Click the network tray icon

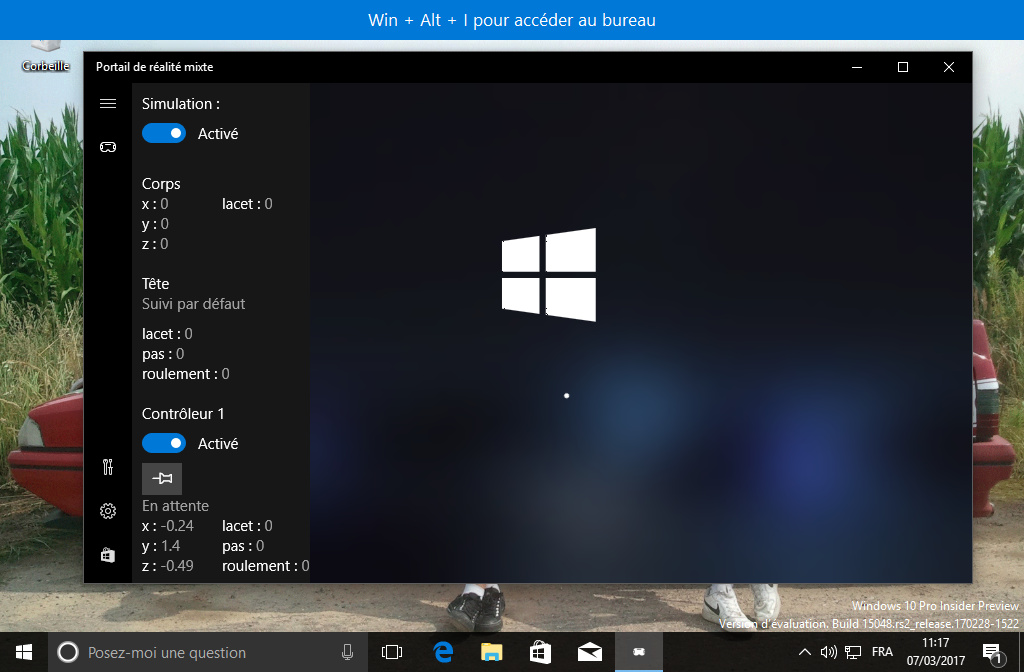853,652
